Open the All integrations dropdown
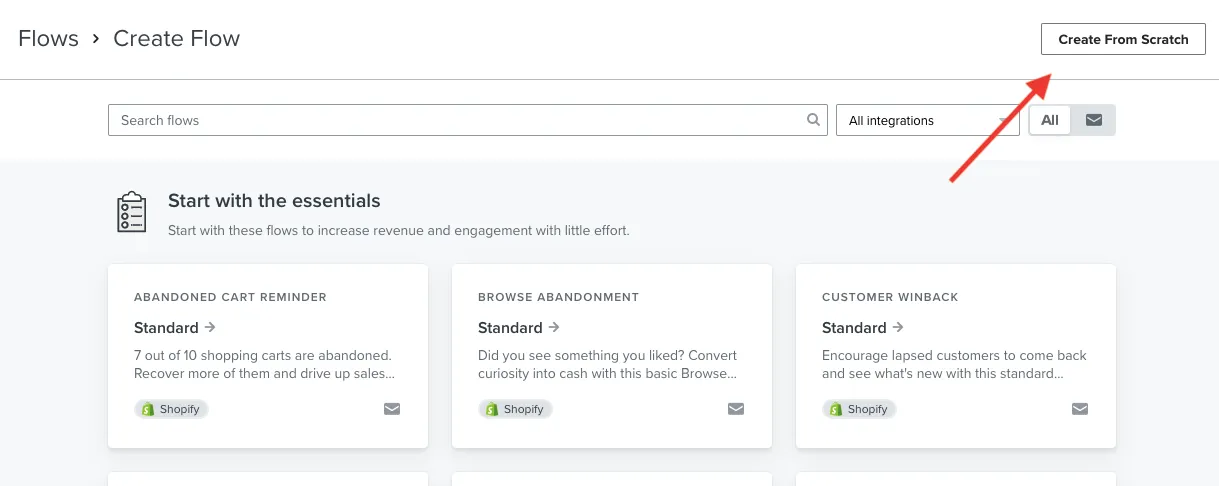The width and height of the screenshot is (1219, 486). [x=927, y=120]
